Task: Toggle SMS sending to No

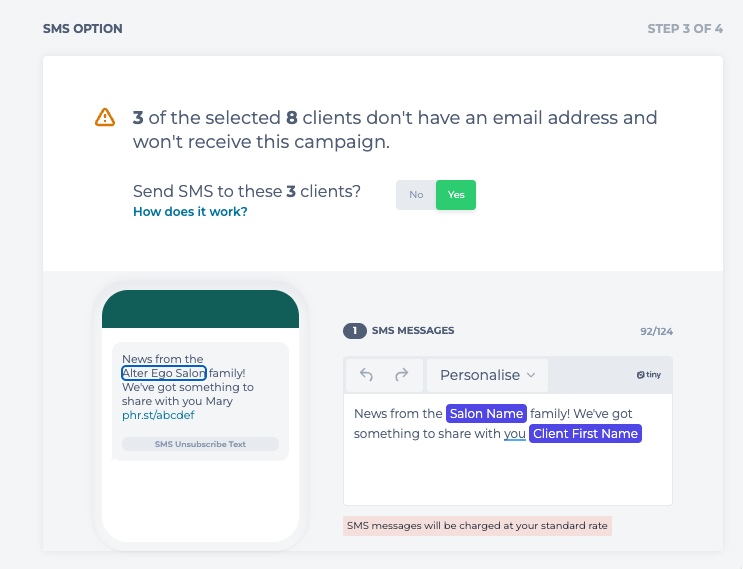Action: [x=416, y=195]
